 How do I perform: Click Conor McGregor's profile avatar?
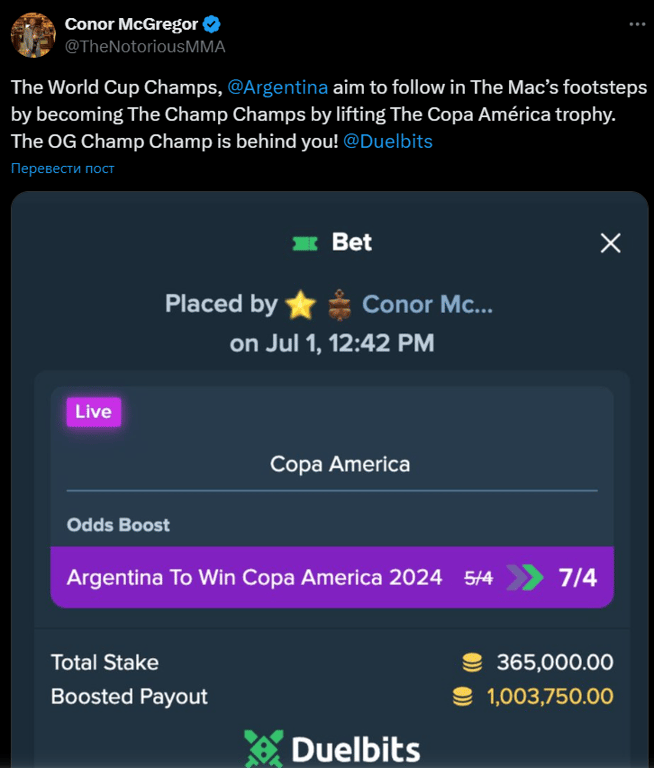33,35
